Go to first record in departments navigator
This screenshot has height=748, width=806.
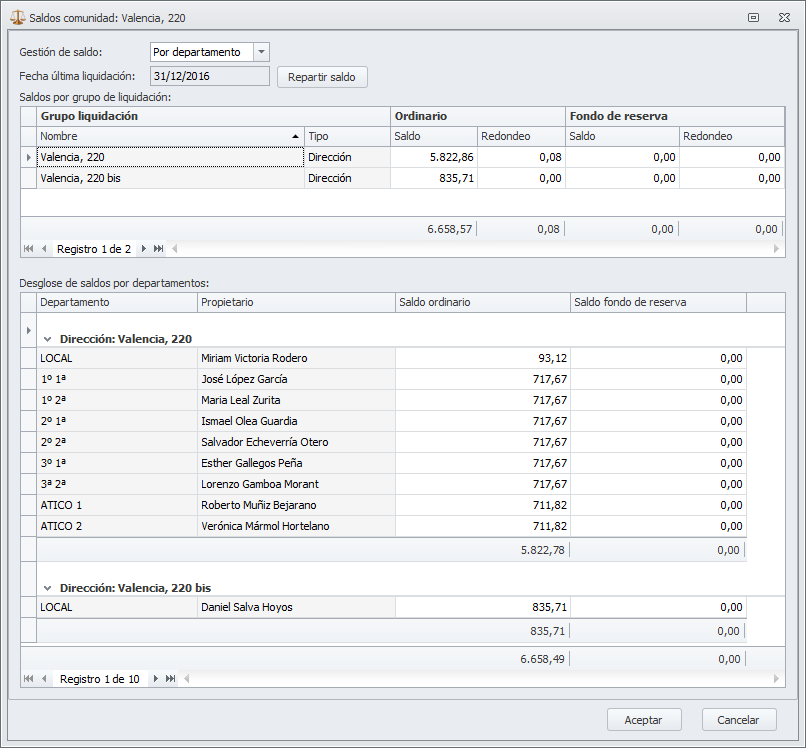pyautogui.click(x=28, y=679)
